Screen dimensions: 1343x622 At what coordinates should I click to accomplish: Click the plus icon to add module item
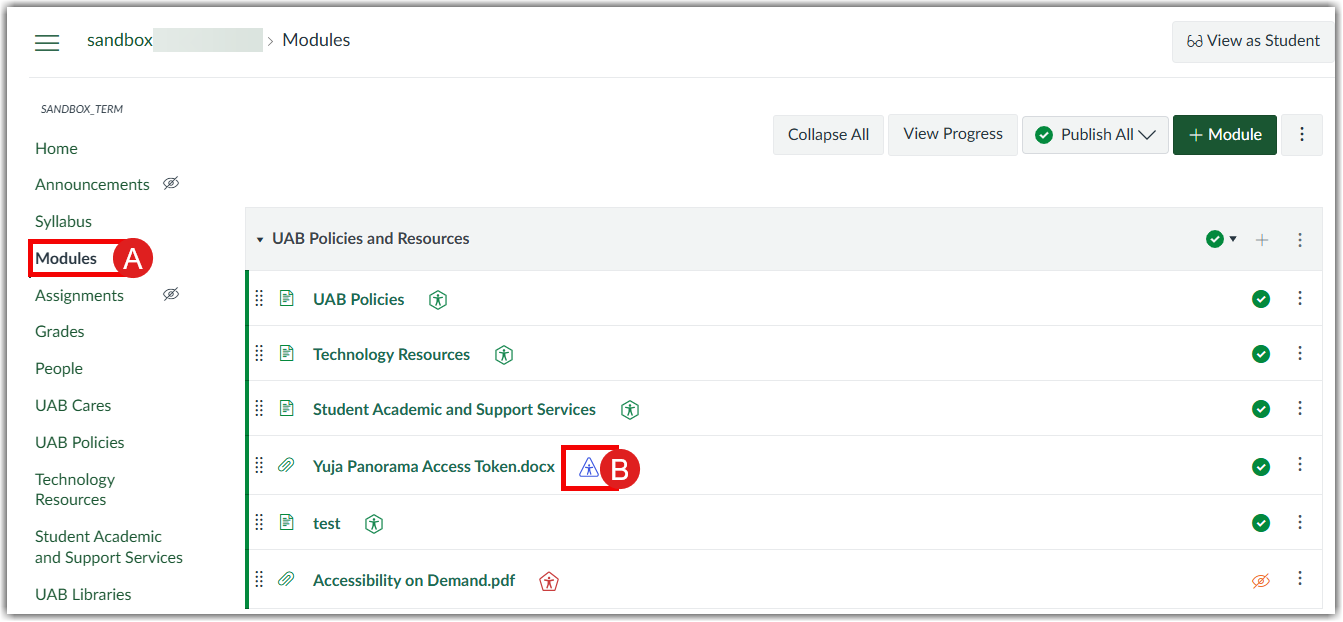pos(1262,240)
